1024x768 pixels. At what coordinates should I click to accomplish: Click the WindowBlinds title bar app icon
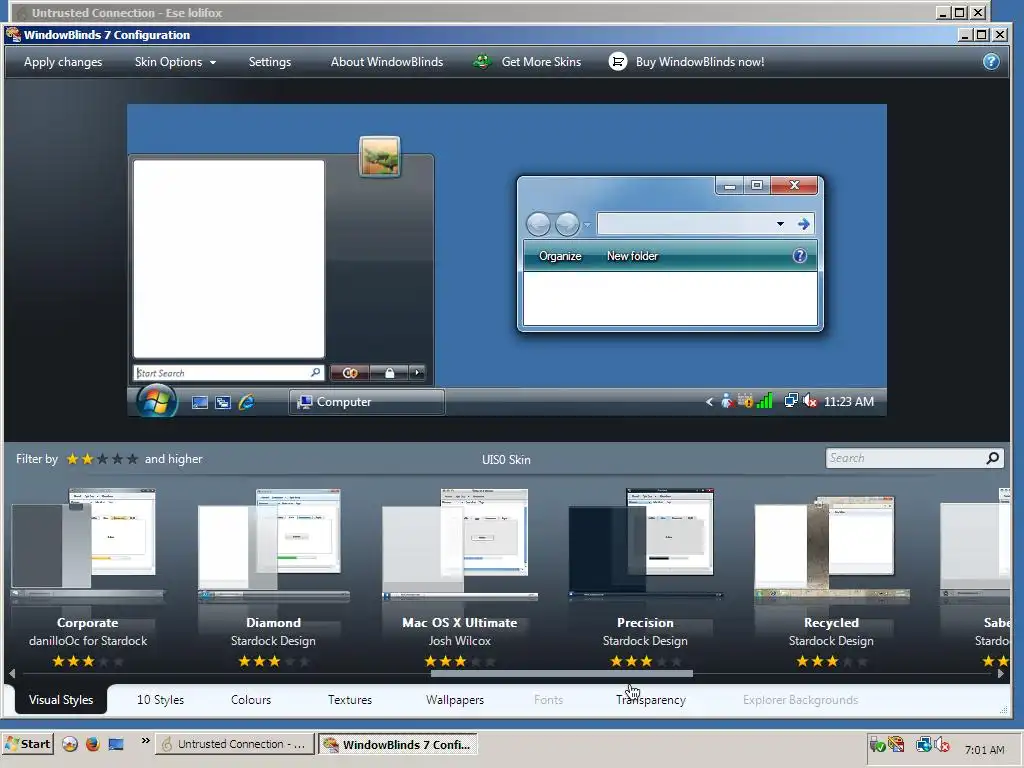point(13,34)
